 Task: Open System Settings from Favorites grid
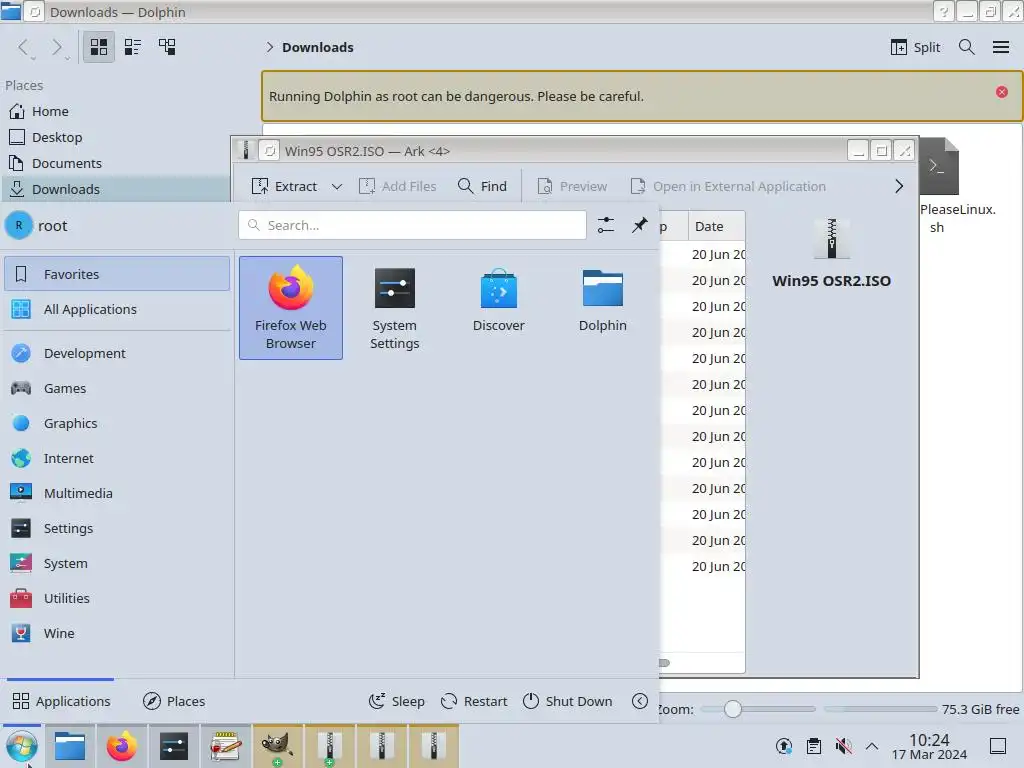tap(394, 308)
